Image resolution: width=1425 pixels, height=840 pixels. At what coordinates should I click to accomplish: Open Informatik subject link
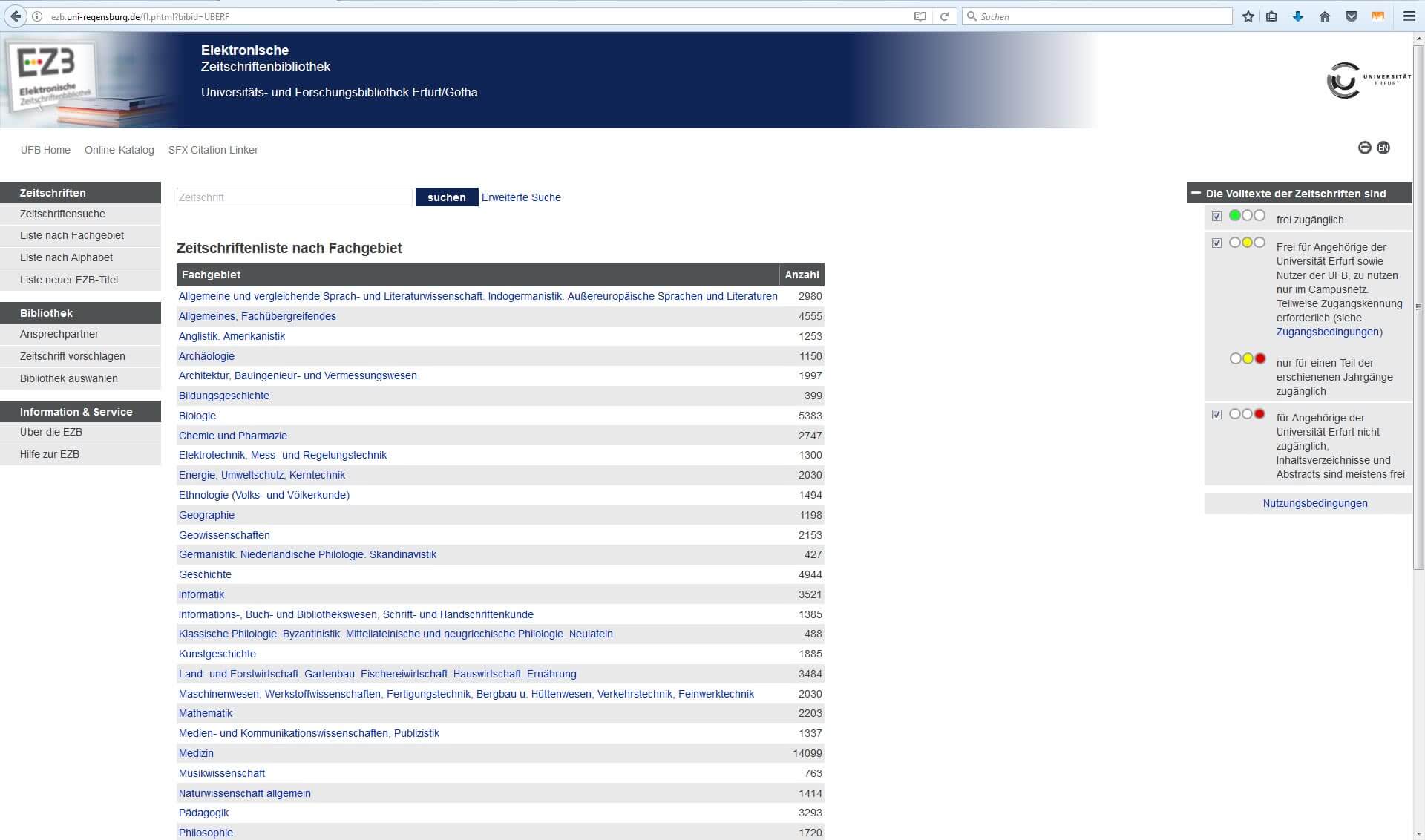click(201, 594)
